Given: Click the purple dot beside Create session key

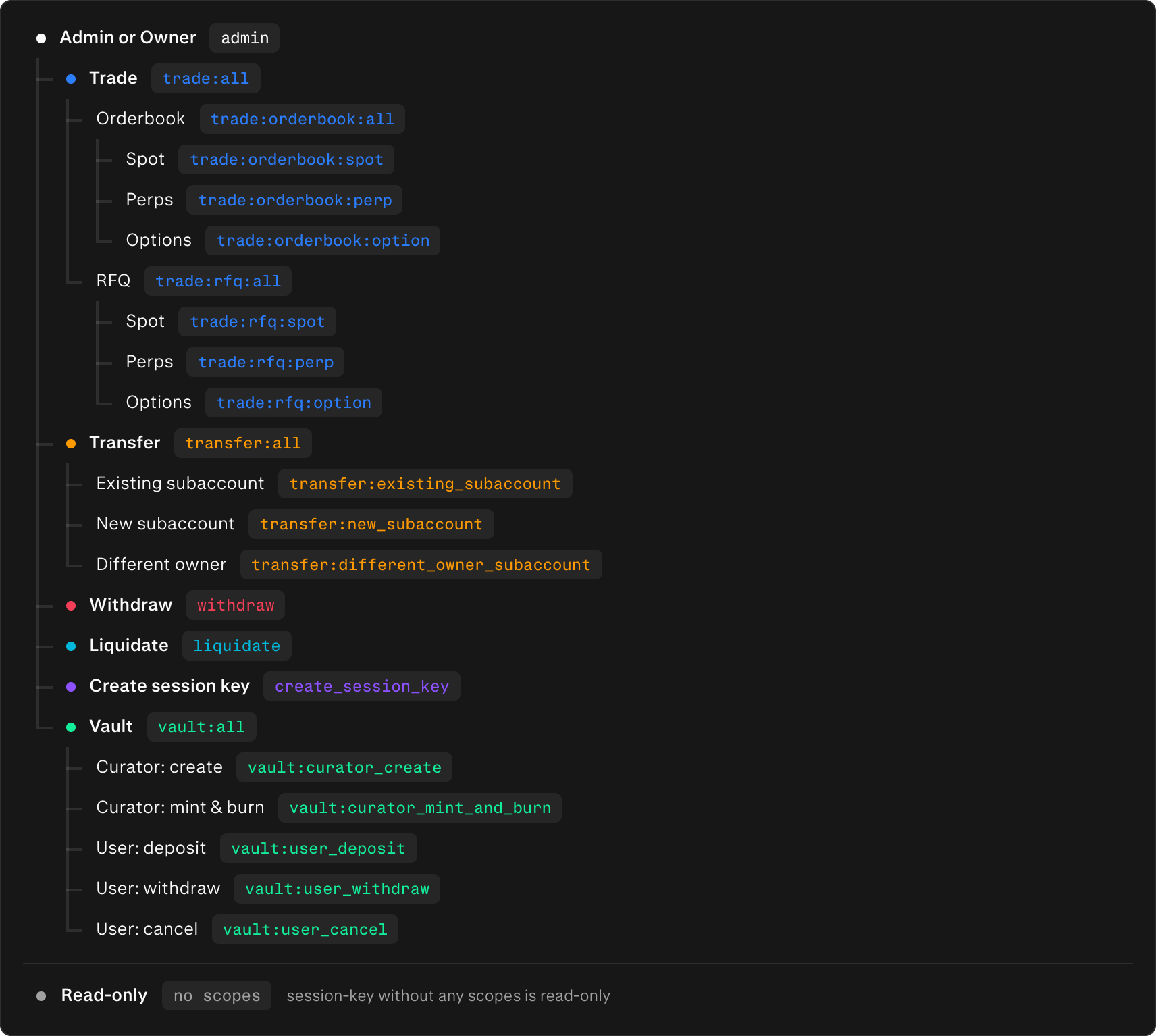Looking at the screenshot, I should point(71,687).
